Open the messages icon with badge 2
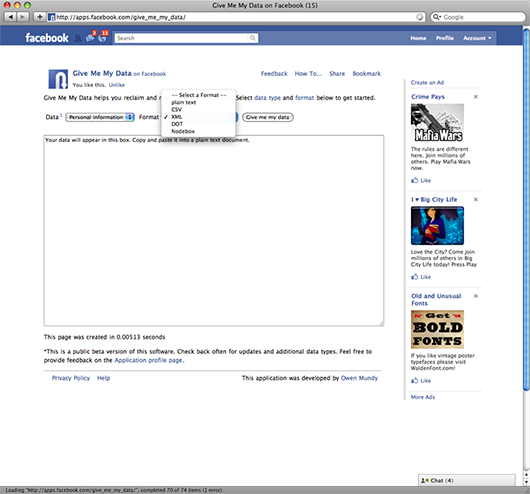530x494 pixels. (x=91, y=37)
